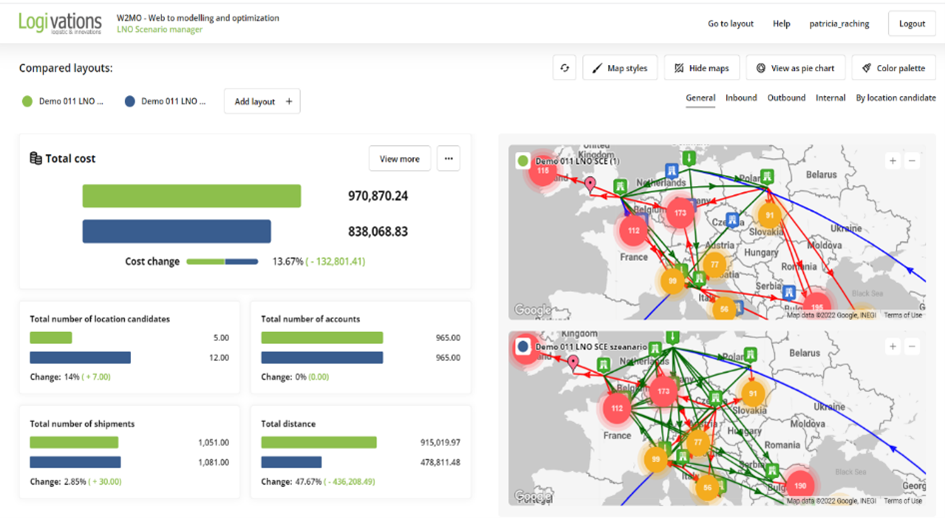Click the Logout button
The height and width of the screenshot is (518, 945).
tap(912, 24)
